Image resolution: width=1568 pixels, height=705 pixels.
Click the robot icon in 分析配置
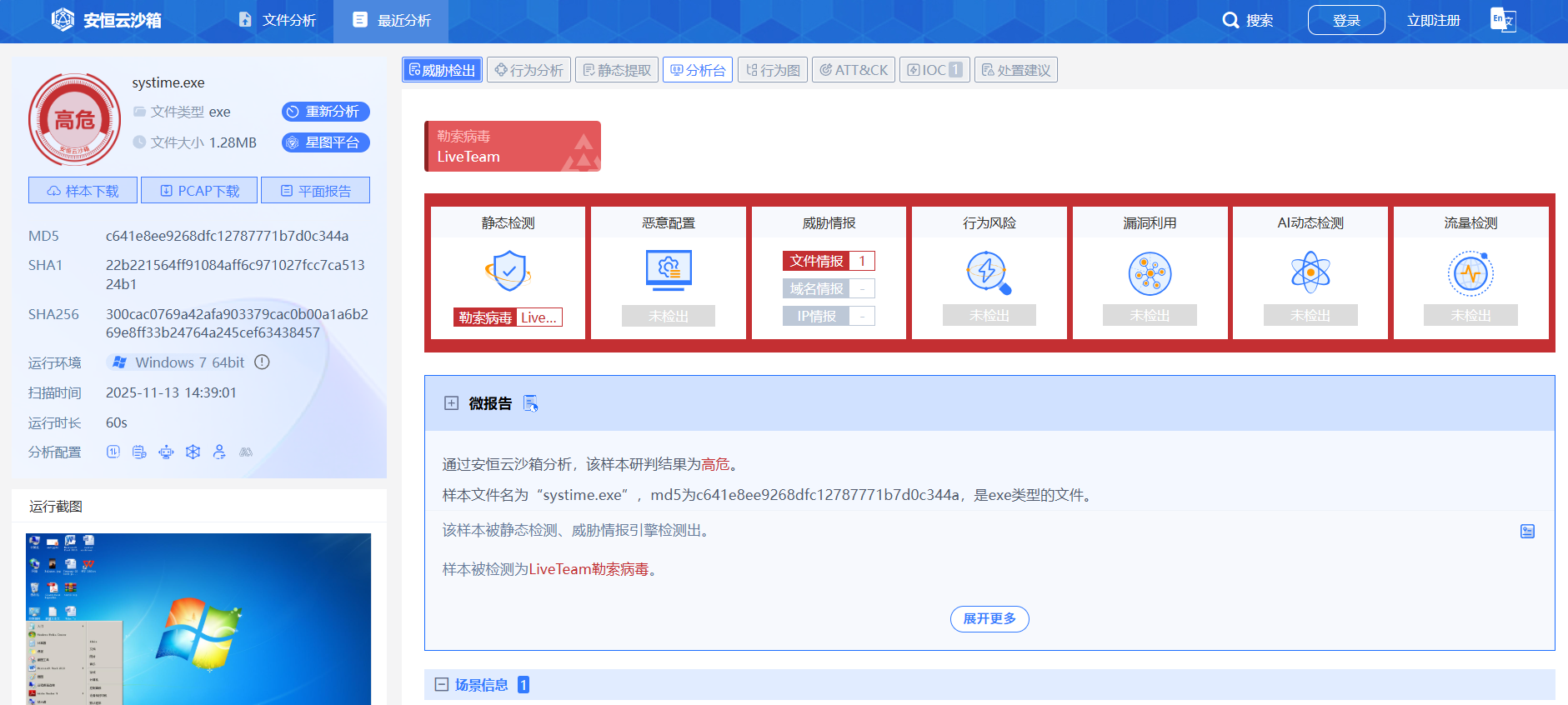[167, 452]
